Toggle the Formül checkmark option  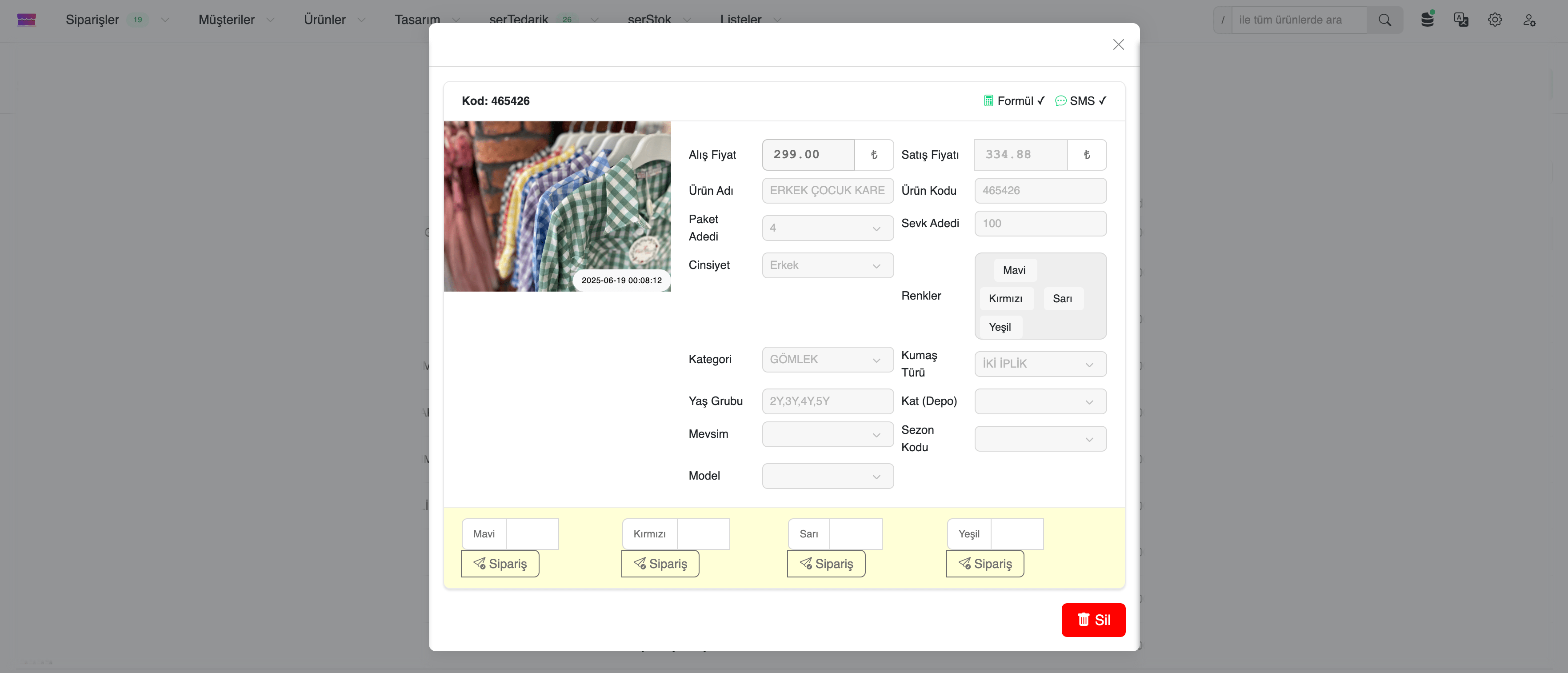(x=1015, y=101)
